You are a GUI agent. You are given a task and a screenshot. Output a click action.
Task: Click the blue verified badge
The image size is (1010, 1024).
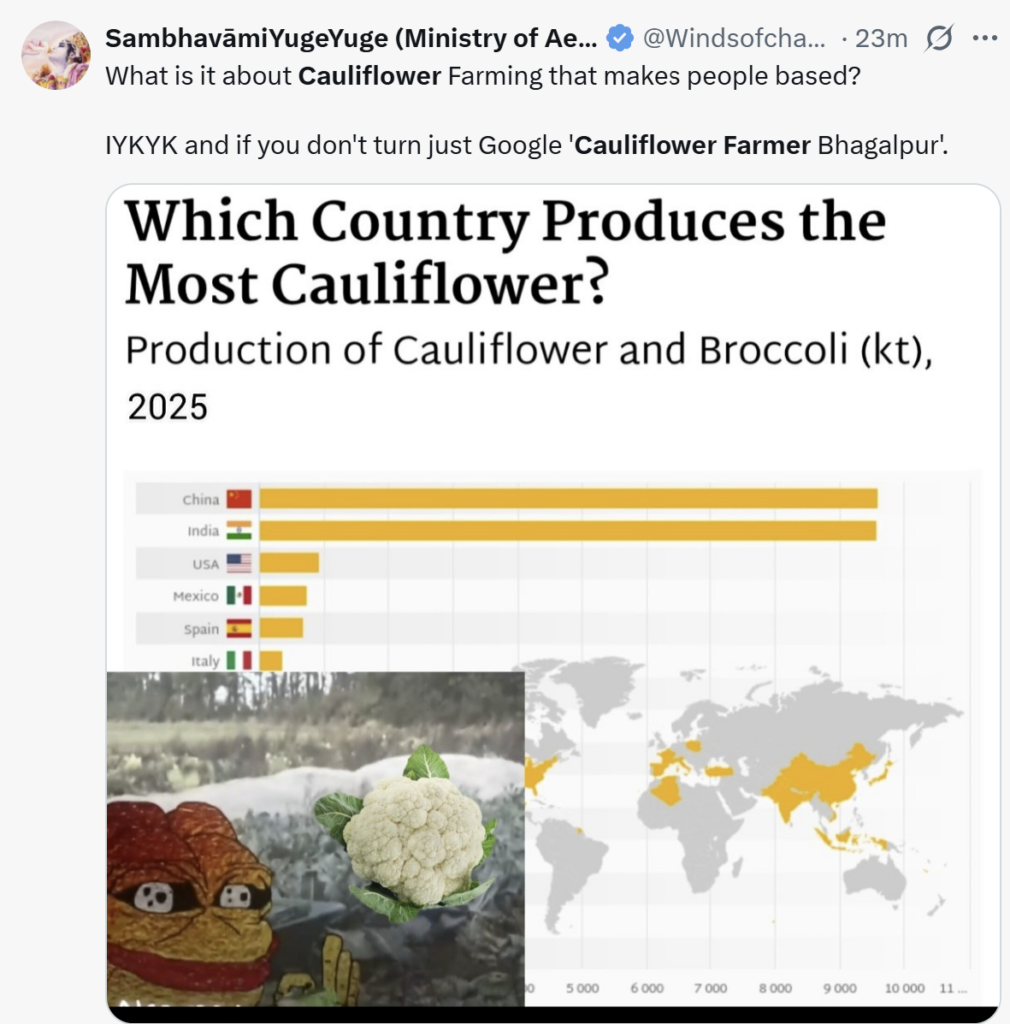pos(620,39)
